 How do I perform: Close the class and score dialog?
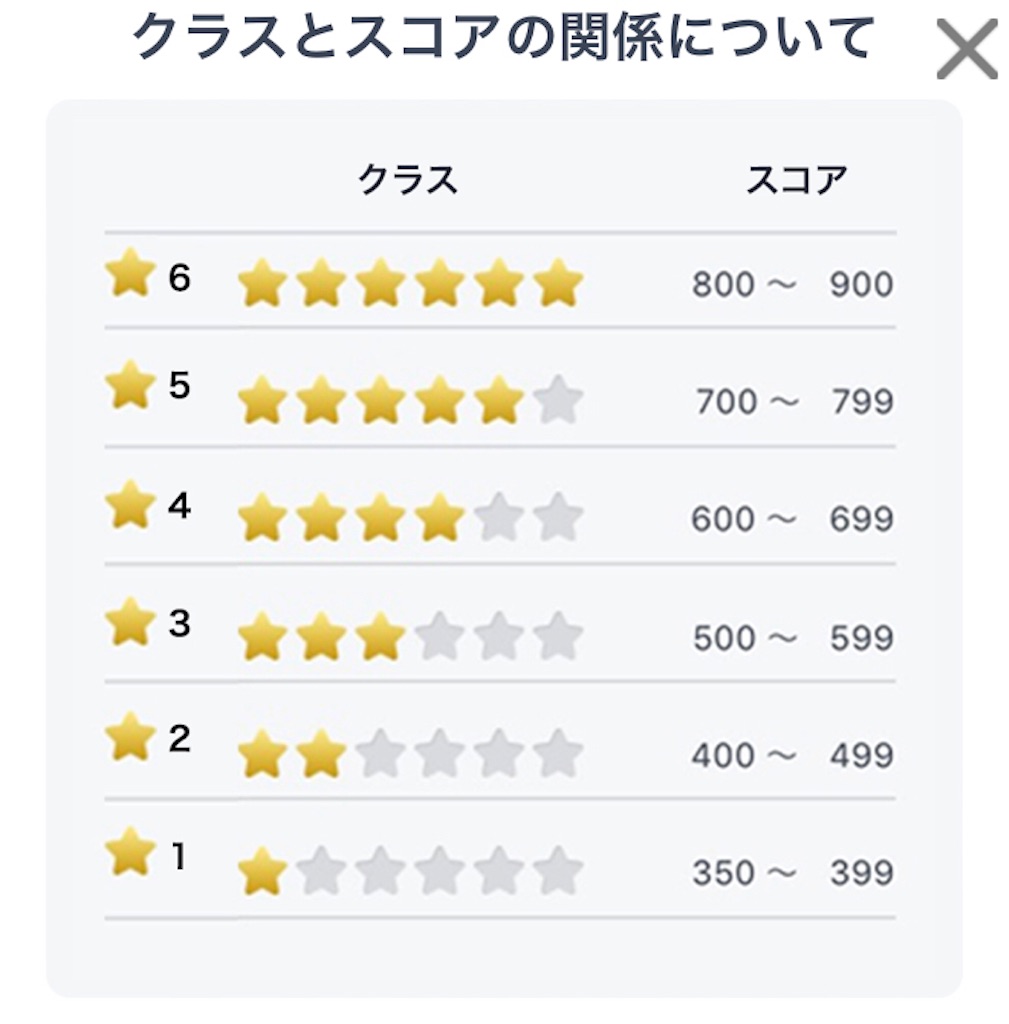[x=967, y=49]
